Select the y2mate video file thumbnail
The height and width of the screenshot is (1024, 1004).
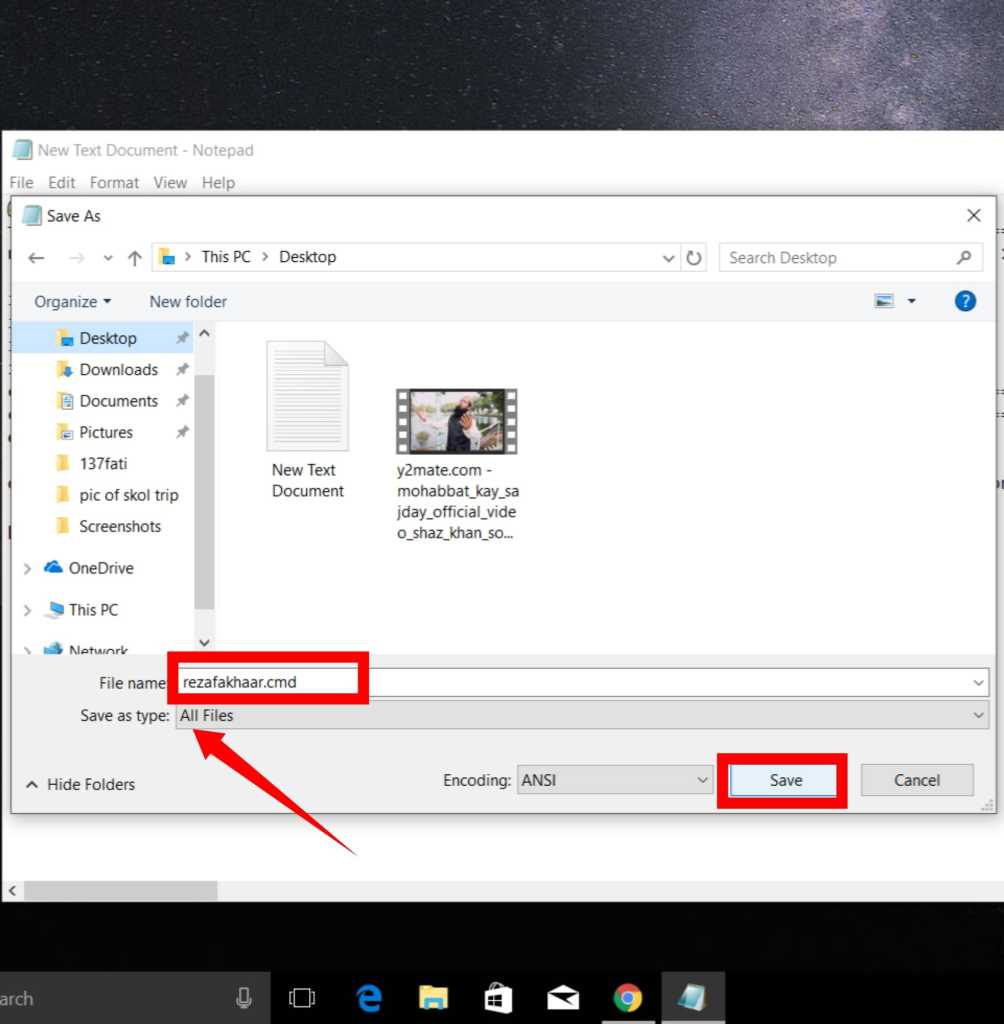(456, 420)
